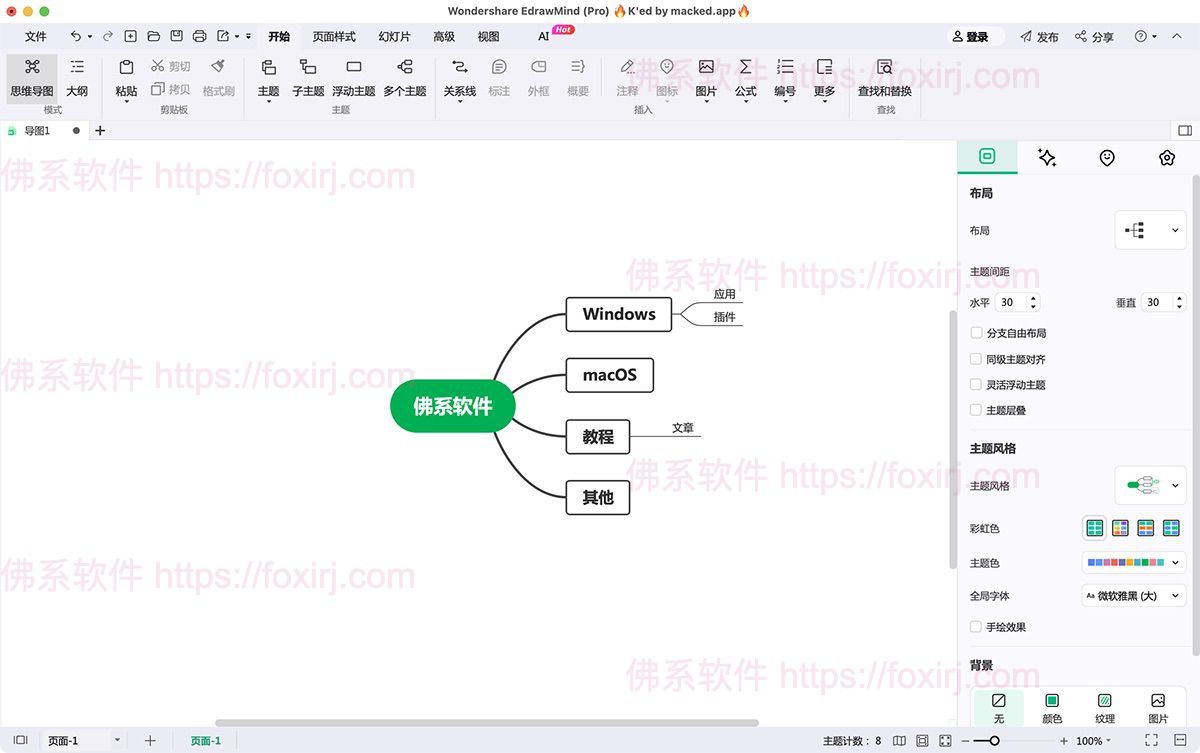Click the 登录 sign-in button

tap(972, 36)
